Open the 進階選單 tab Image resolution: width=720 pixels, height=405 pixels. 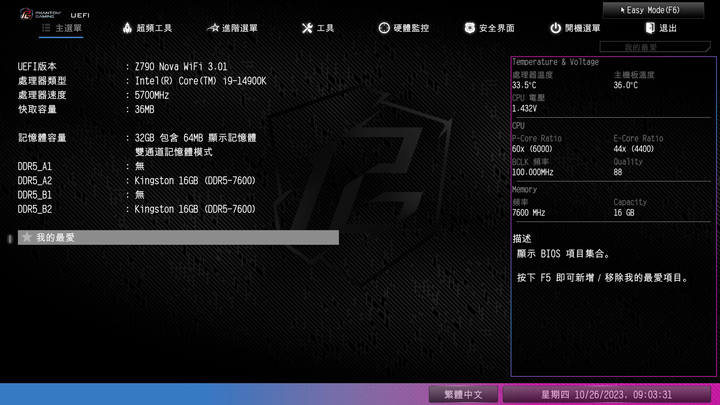pyautogui.click(x=232, y=28)
